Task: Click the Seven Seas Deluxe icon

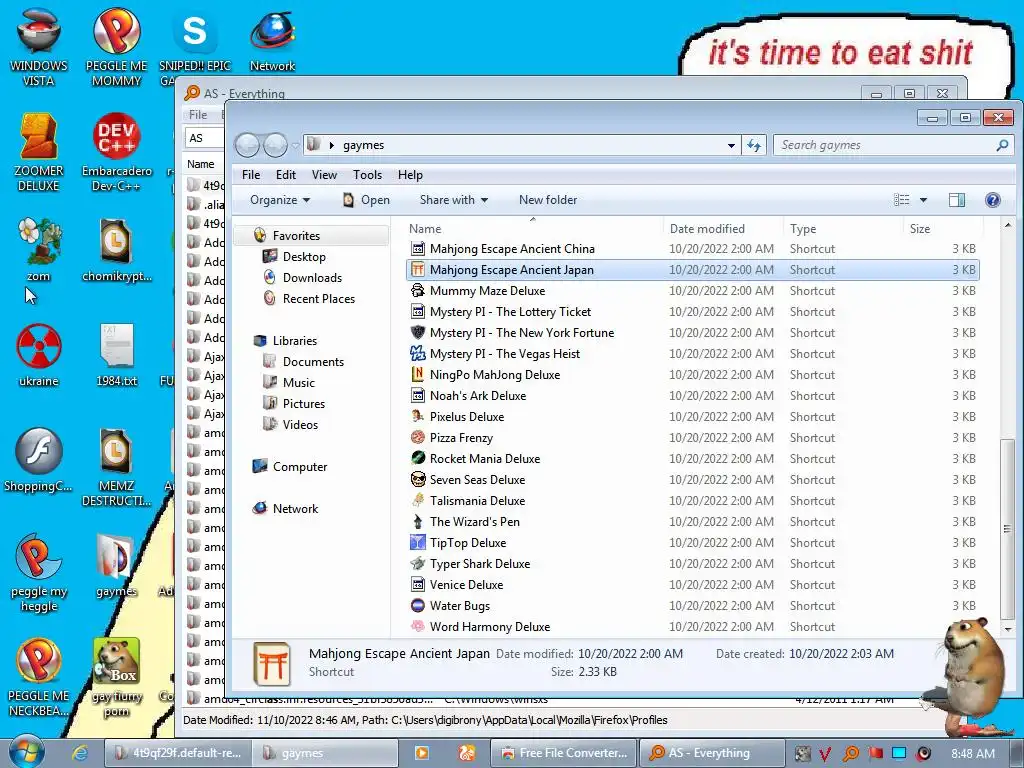Action: (x=418, y=479)
